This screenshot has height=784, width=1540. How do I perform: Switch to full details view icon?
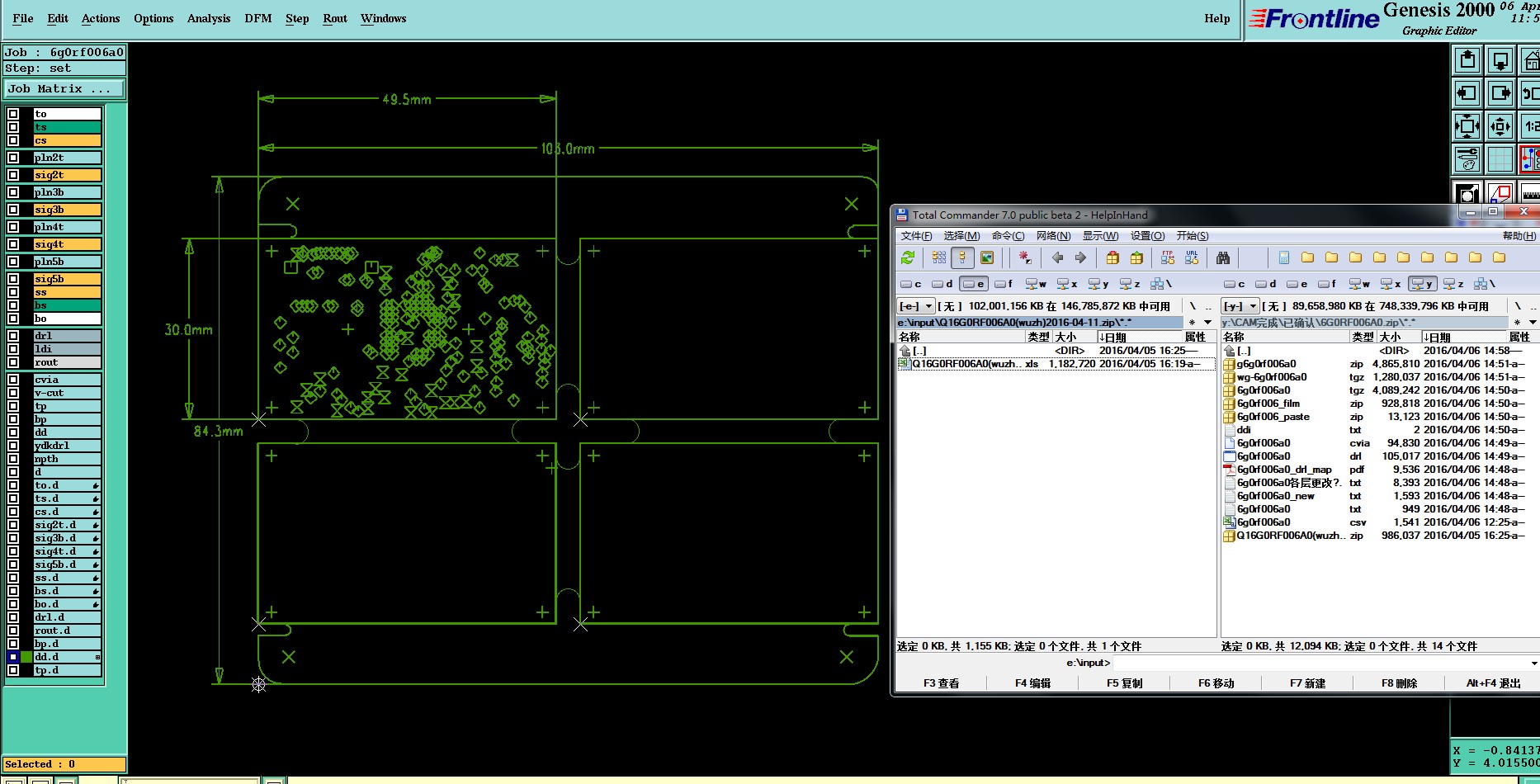[x=962, y=258]
